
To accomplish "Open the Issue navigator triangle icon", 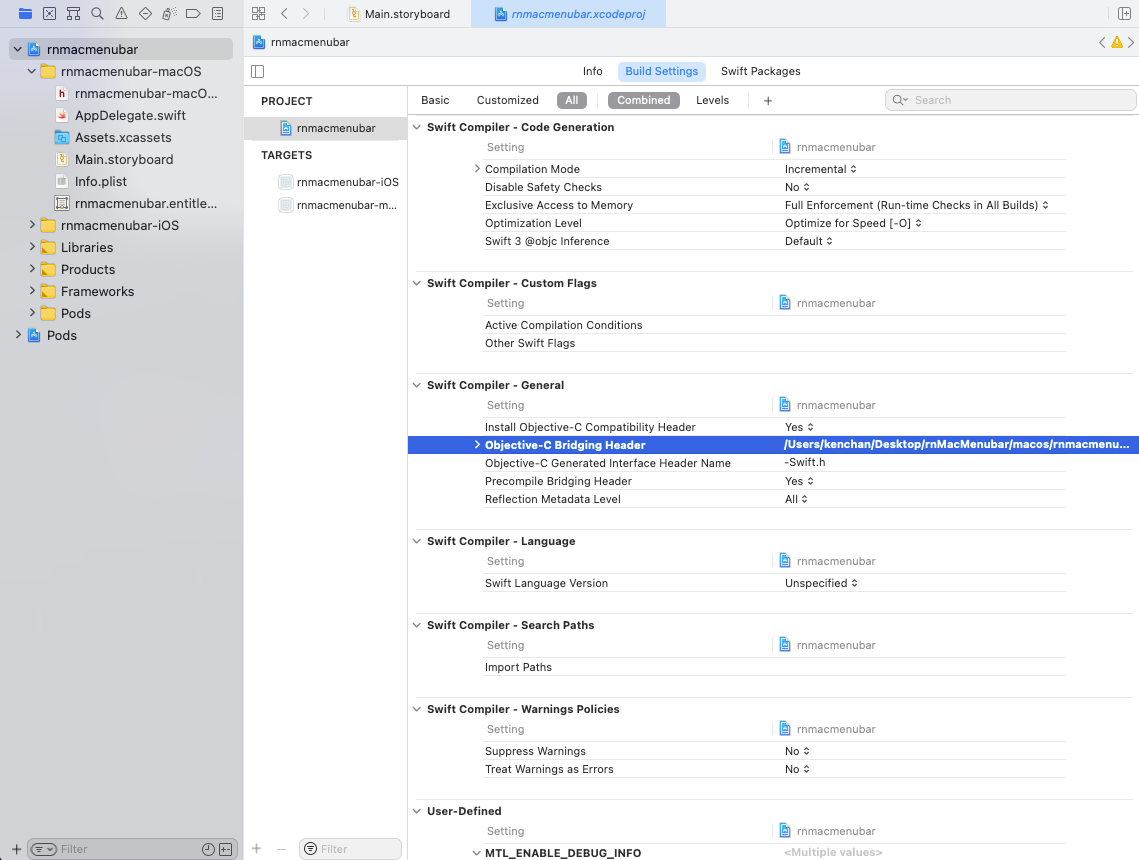I will click(121, 14).
